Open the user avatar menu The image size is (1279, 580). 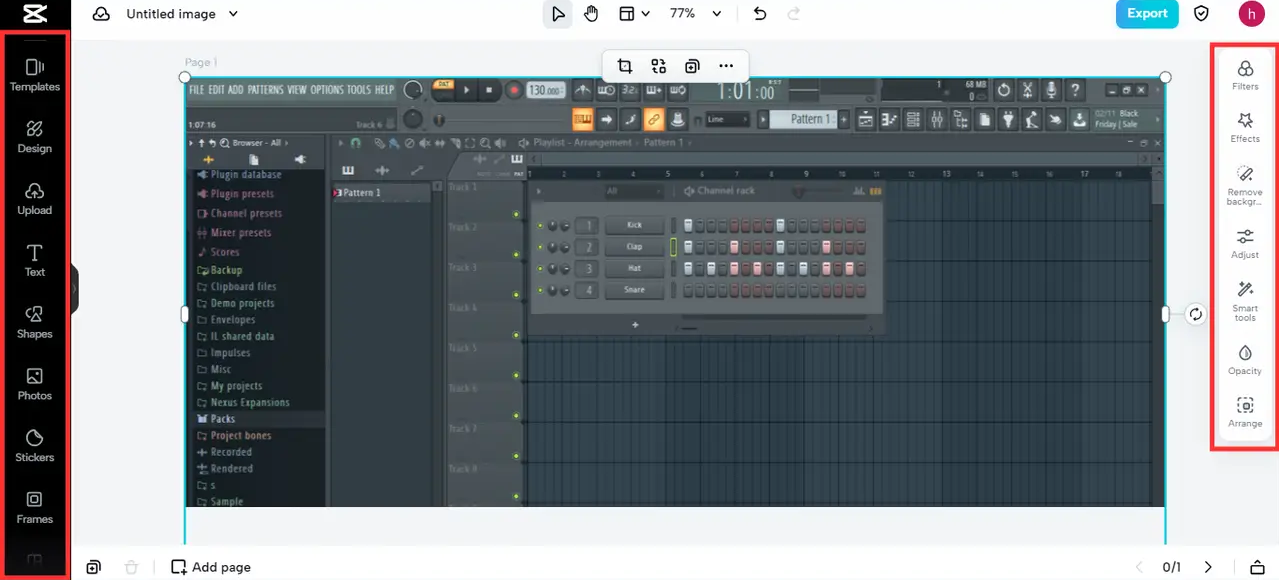[1251, 14]
